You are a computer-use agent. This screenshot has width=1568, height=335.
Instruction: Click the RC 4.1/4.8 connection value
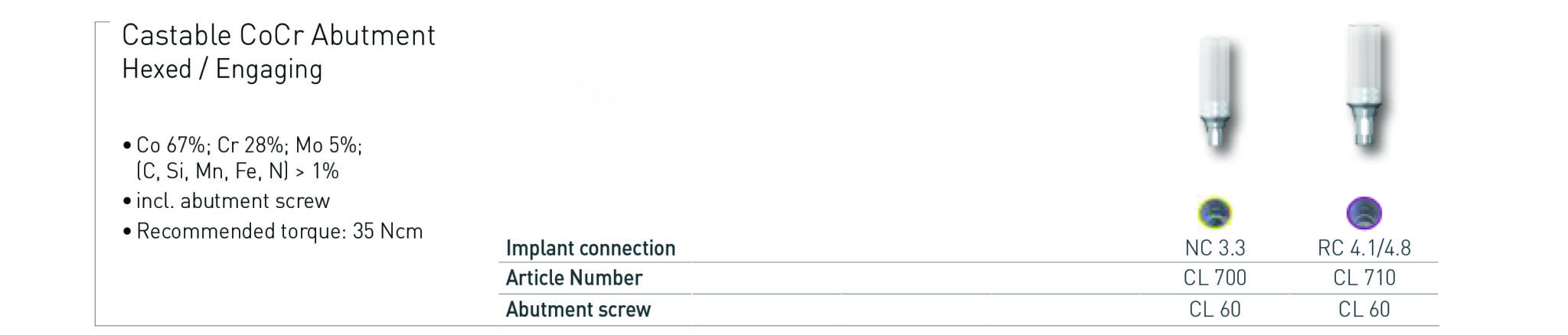[1364, 248]
